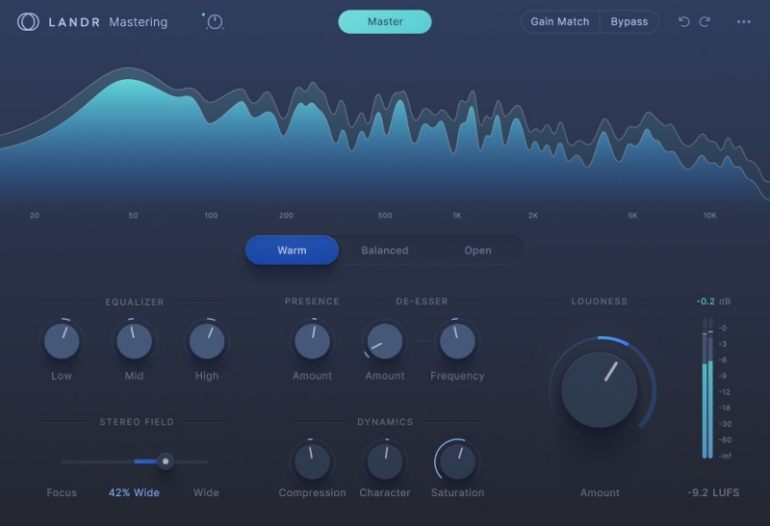Click the redo arrow icon
The image size is (770, 526).
click(705, 22)
